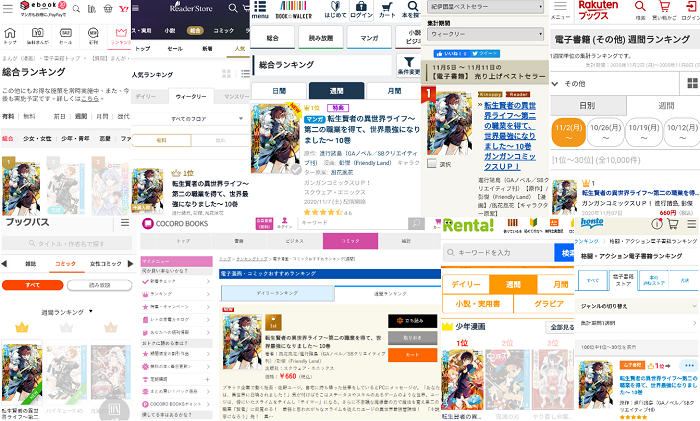
Task: Tick the 選択 checkbox under Kinokuniya cover
Action: tap(432, 163)
